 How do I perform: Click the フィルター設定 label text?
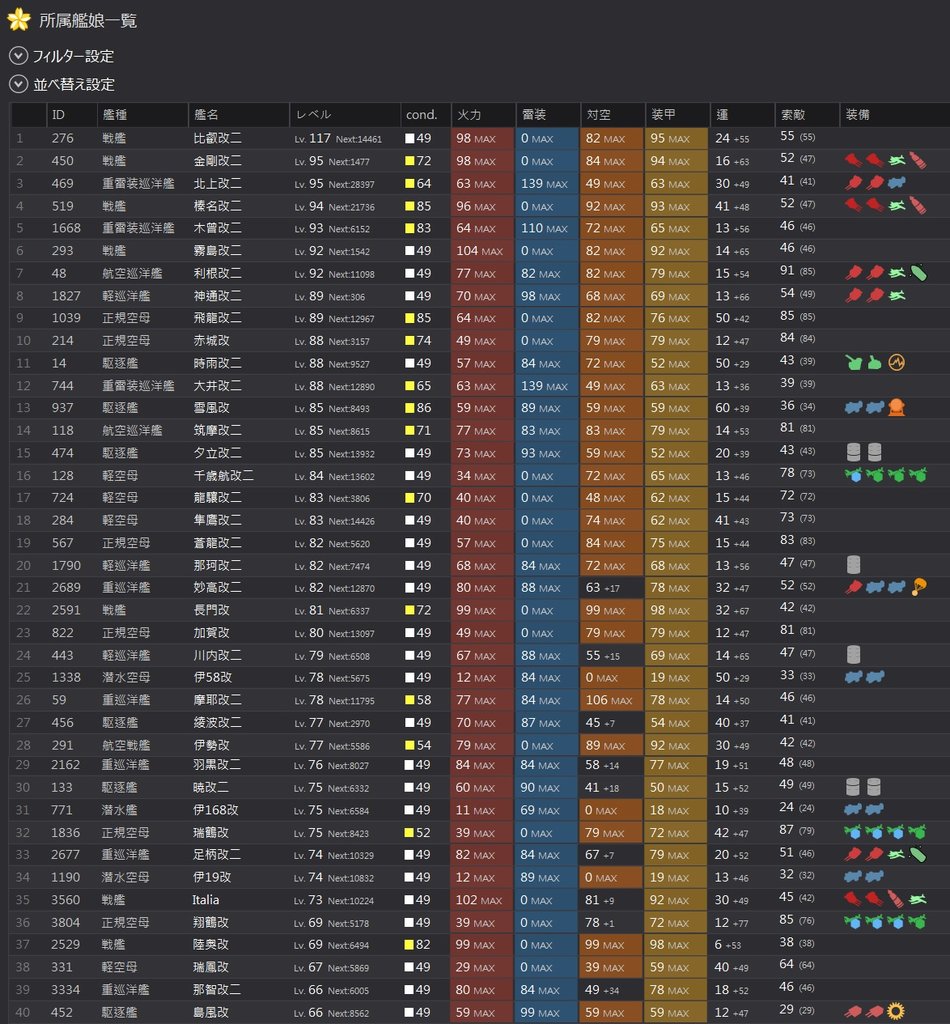pos(73,56)
